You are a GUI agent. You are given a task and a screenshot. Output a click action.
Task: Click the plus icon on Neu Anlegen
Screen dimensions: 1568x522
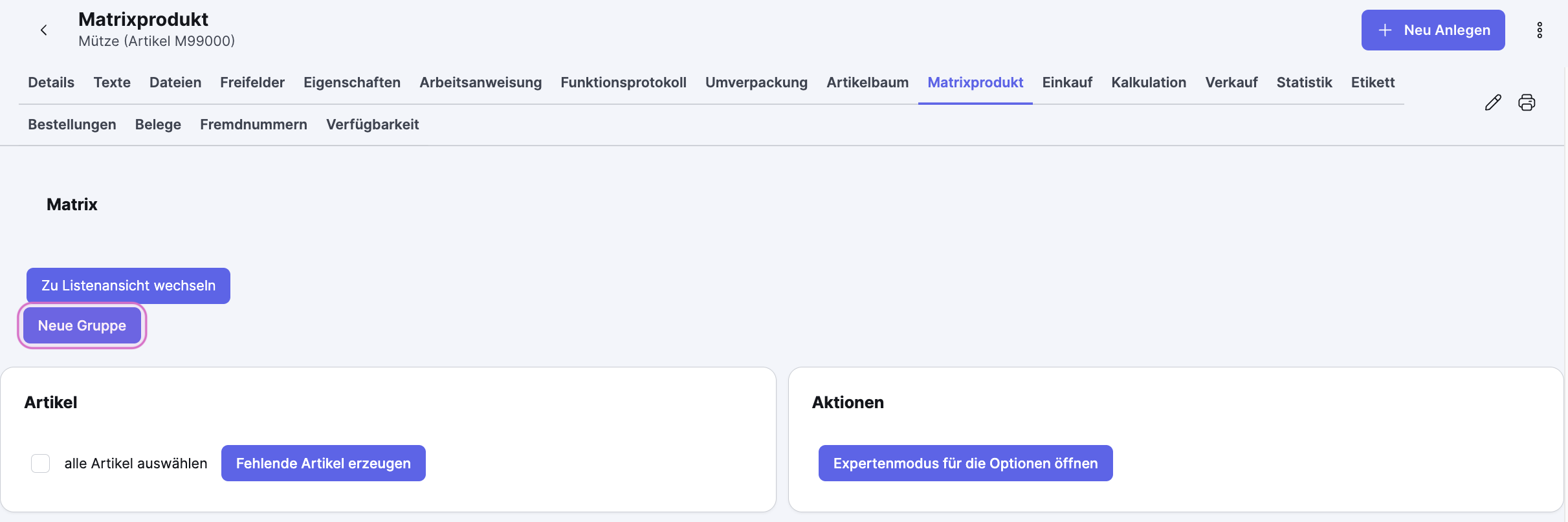1384,30
